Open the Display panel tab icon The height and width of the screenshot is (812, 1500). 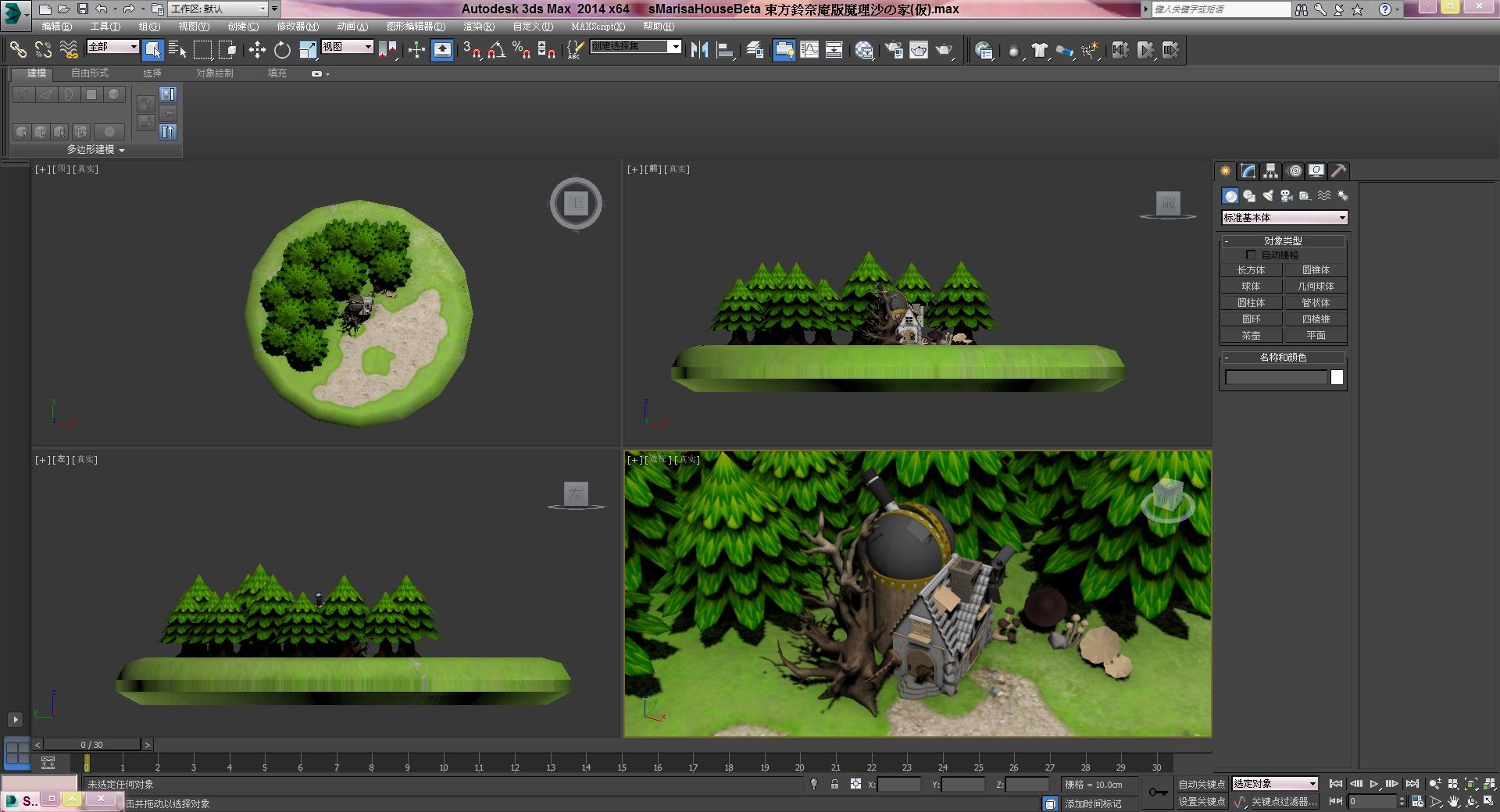(1316, 171)
